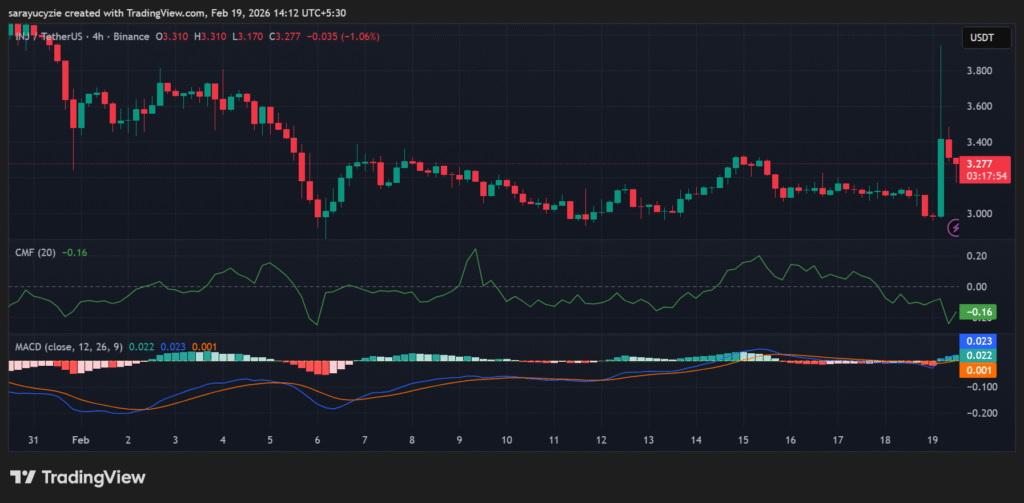Image resolution: width=1024 pixels, height=503 pixels.
Task: Click the TradingView logo icon
Action: (23, 478)
